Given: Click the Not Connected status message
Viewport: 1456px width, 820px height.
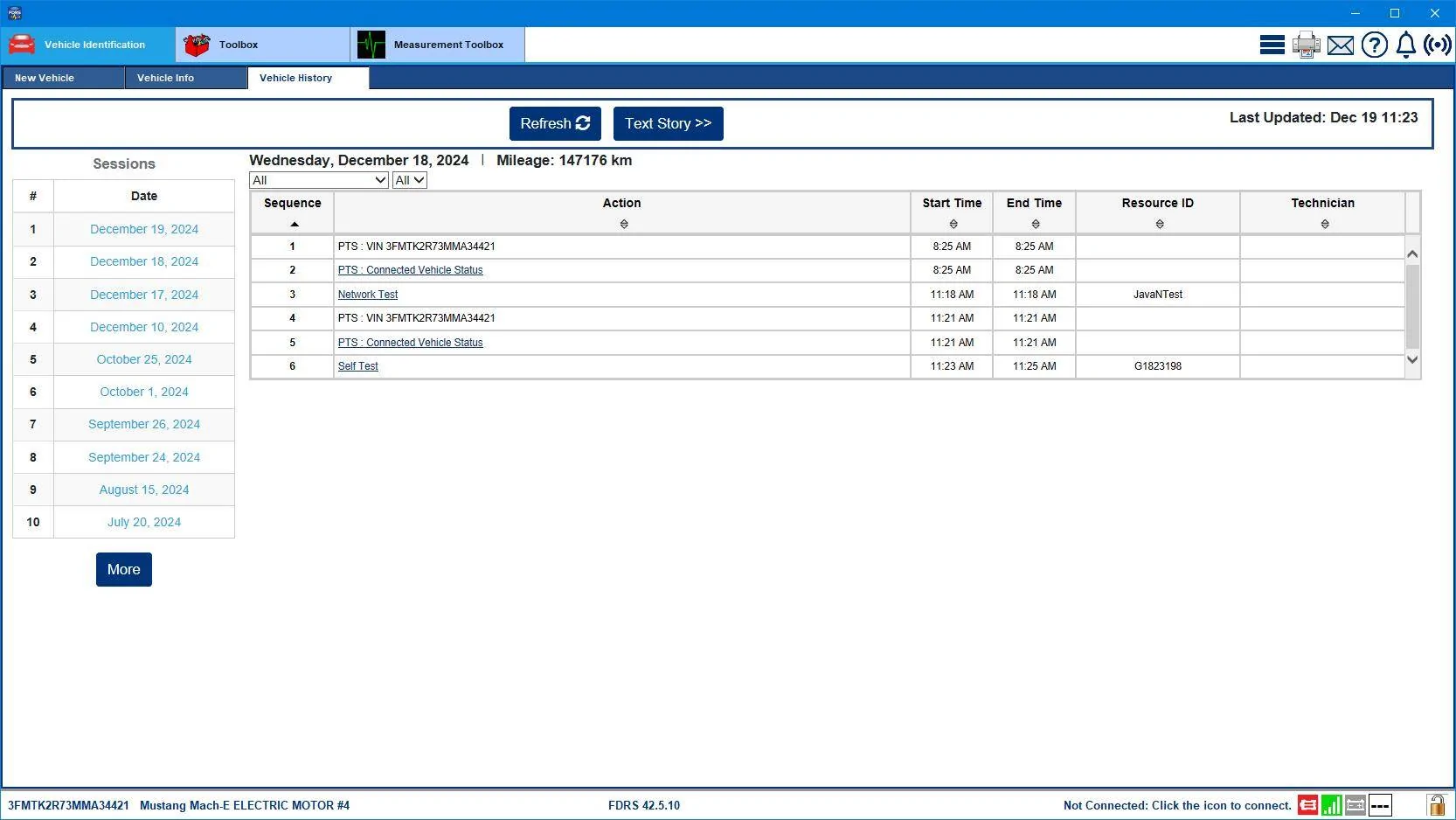Looking at the screenshot, I should coord(1177,805).
